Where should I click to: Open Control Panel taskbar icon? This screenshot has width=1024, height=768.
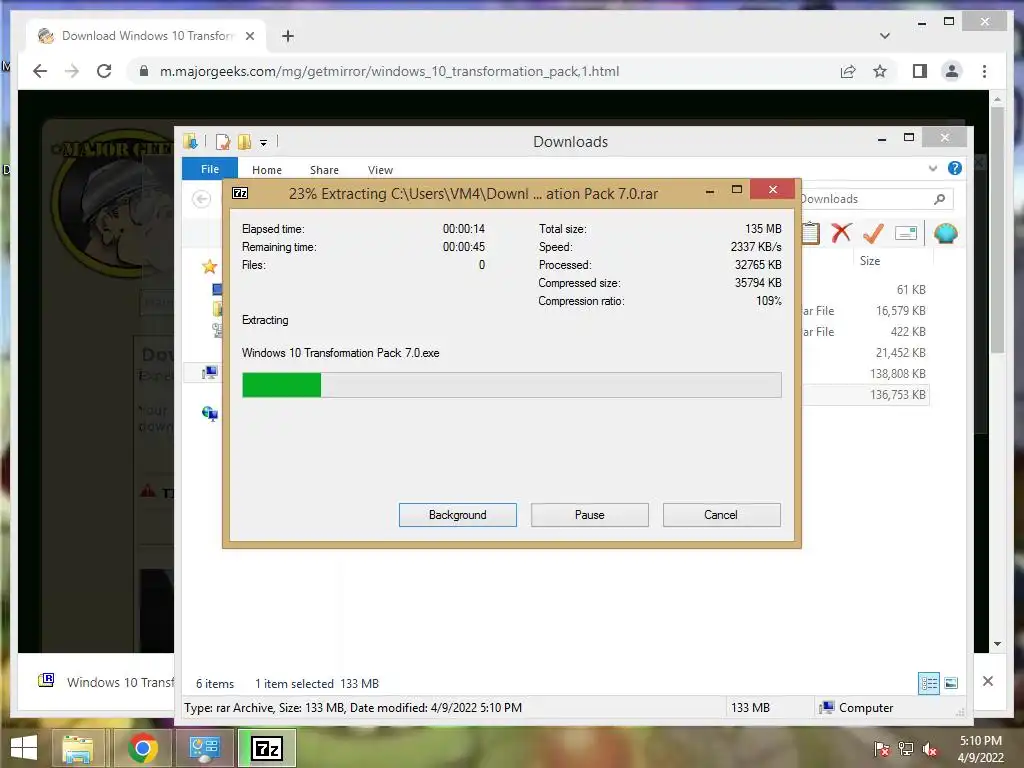[x=204, y=748]
